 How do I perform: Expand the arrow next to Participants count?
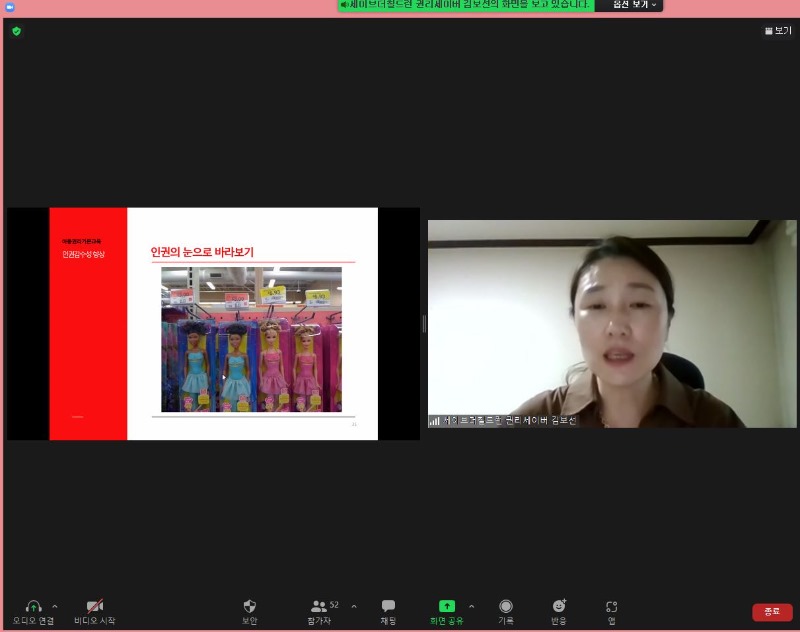[x=354, y=606]
